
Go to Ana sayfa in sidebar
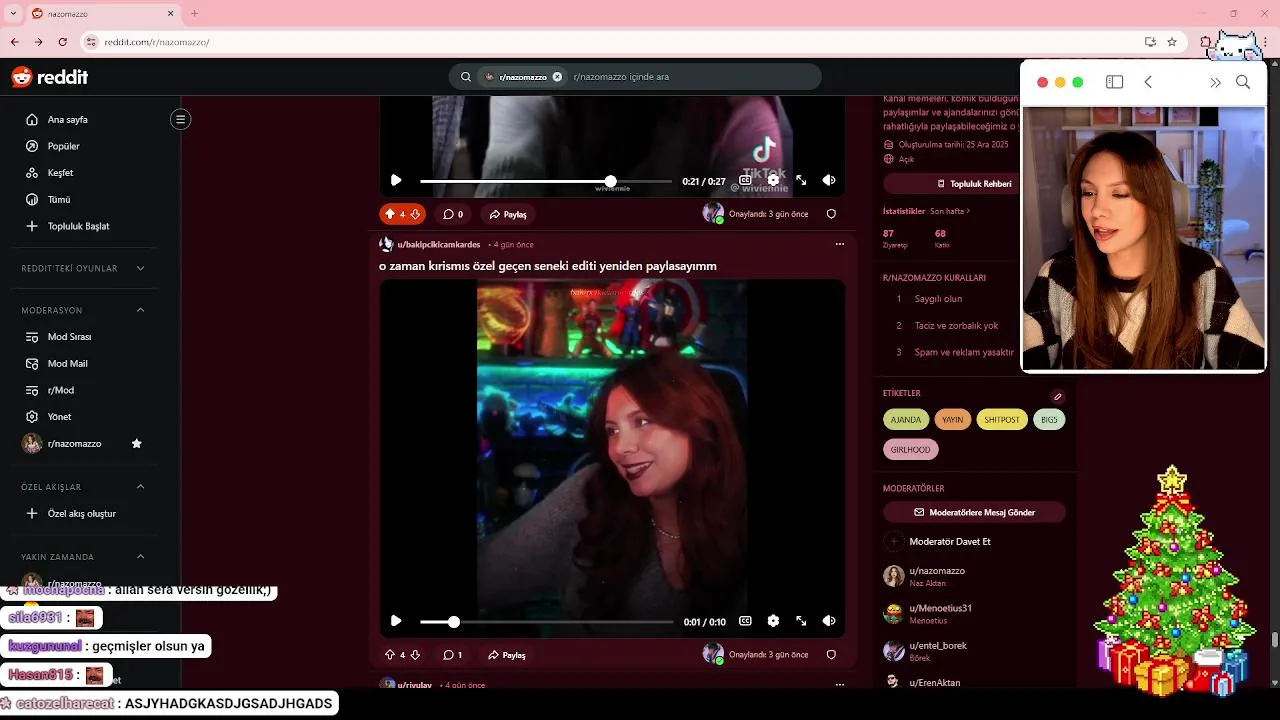(67, 120)
